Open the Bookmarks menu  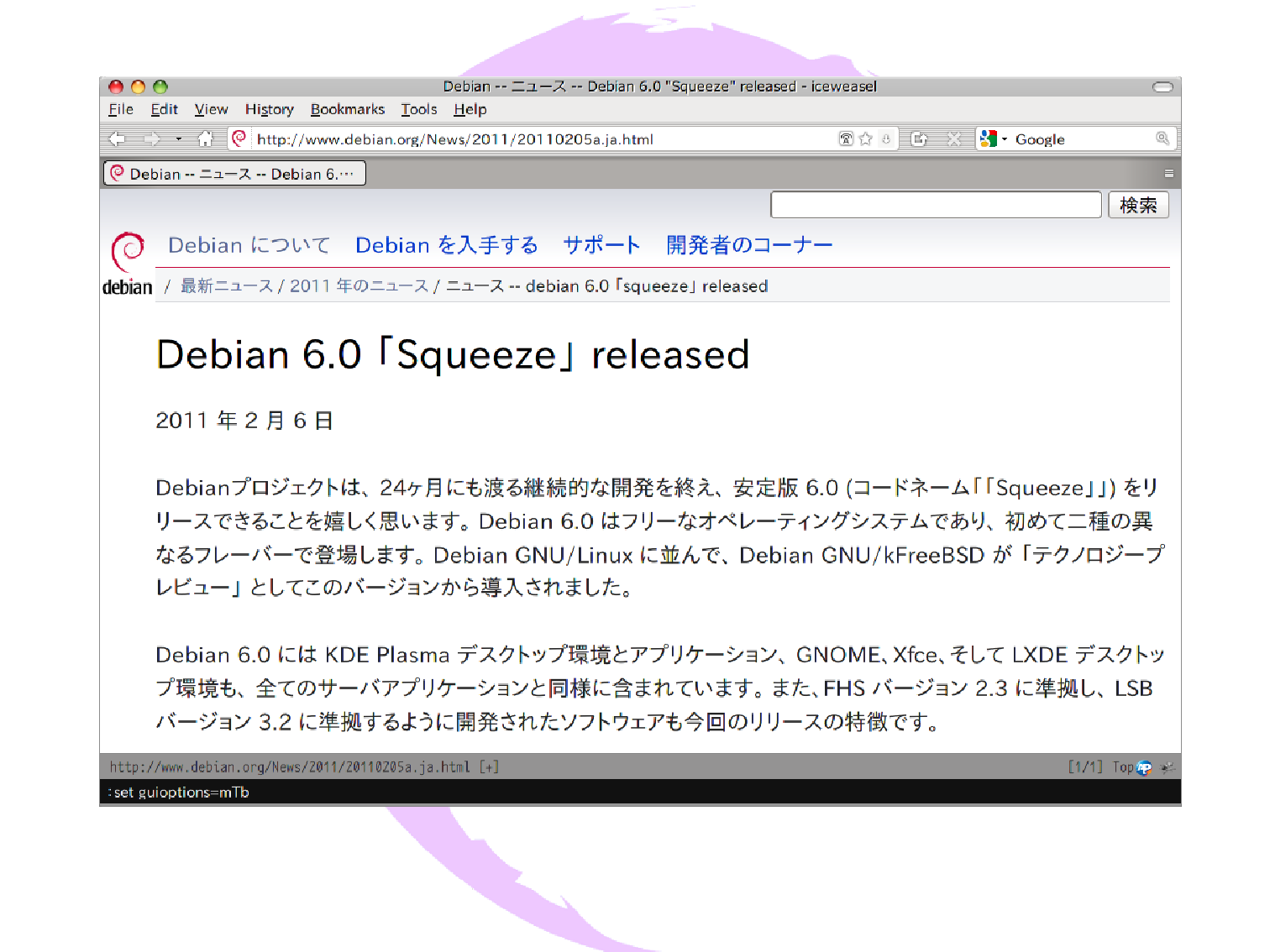(348, 109)
